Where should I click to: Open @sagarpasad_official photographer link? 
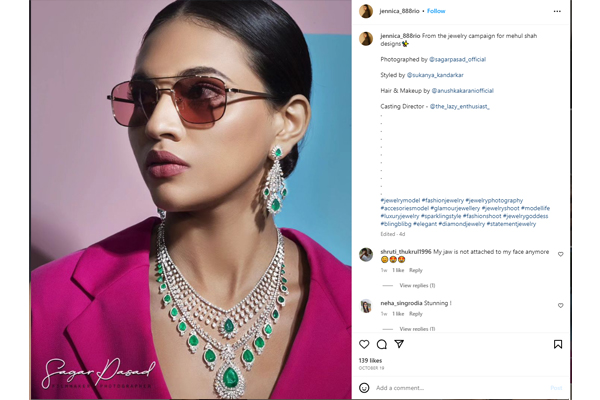(457, 59)
